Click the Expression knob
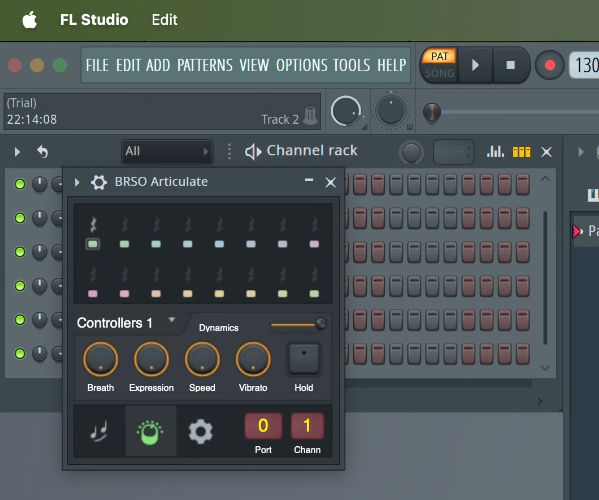599x500 pixels. tap(152, 359)
